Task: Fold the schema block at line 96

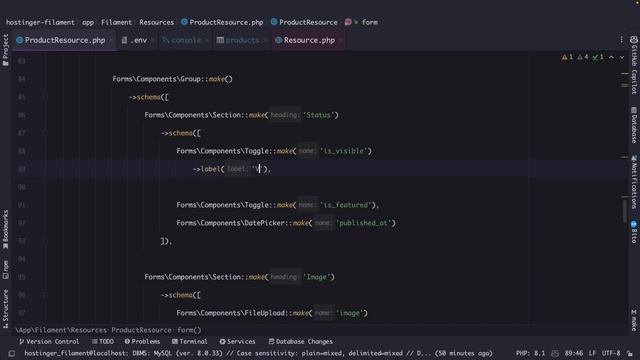Action: [44, 295]
